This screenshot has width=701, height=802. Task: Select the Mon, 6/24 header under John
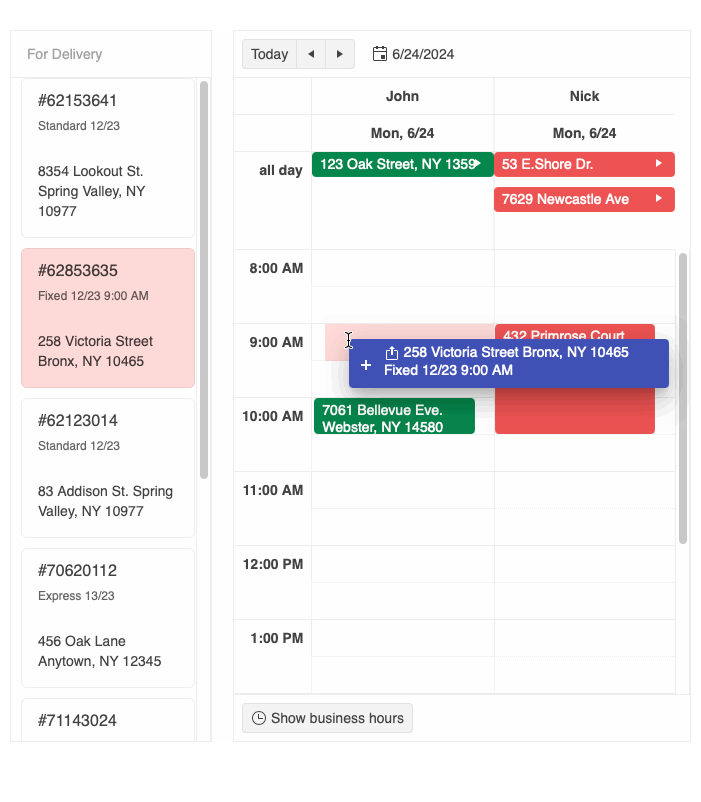pyautogui.click(x=402, y=132)
